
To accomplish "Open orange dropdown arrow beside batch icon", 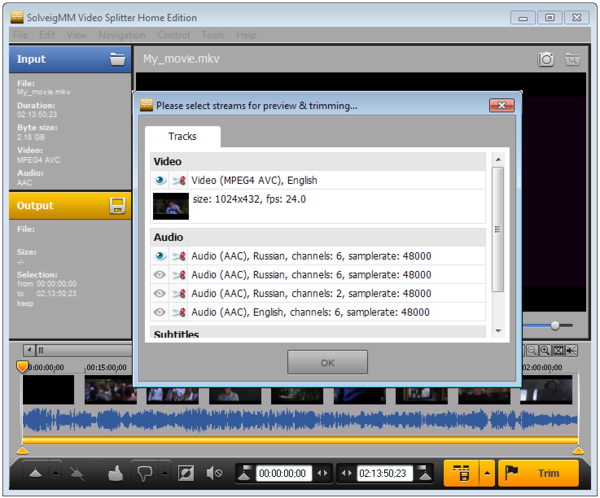I will coord(487,473).
